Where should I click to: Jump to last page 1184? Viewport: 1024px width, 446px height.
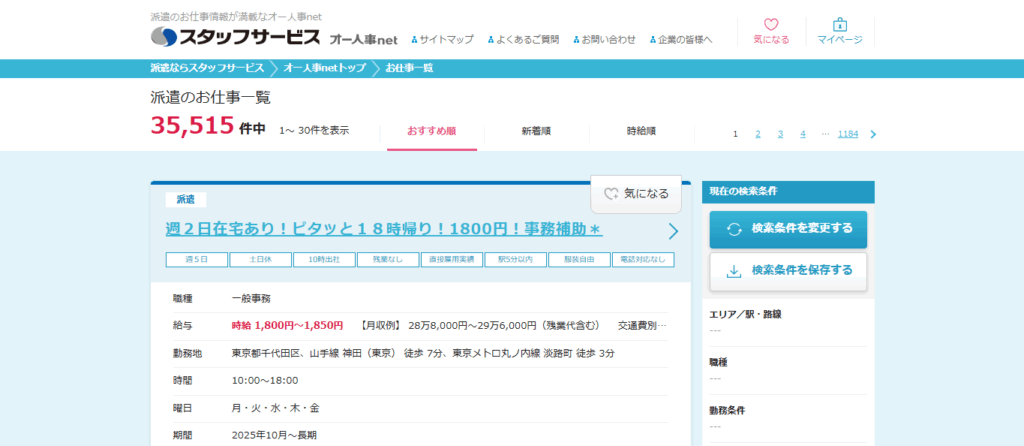point(848,134)
